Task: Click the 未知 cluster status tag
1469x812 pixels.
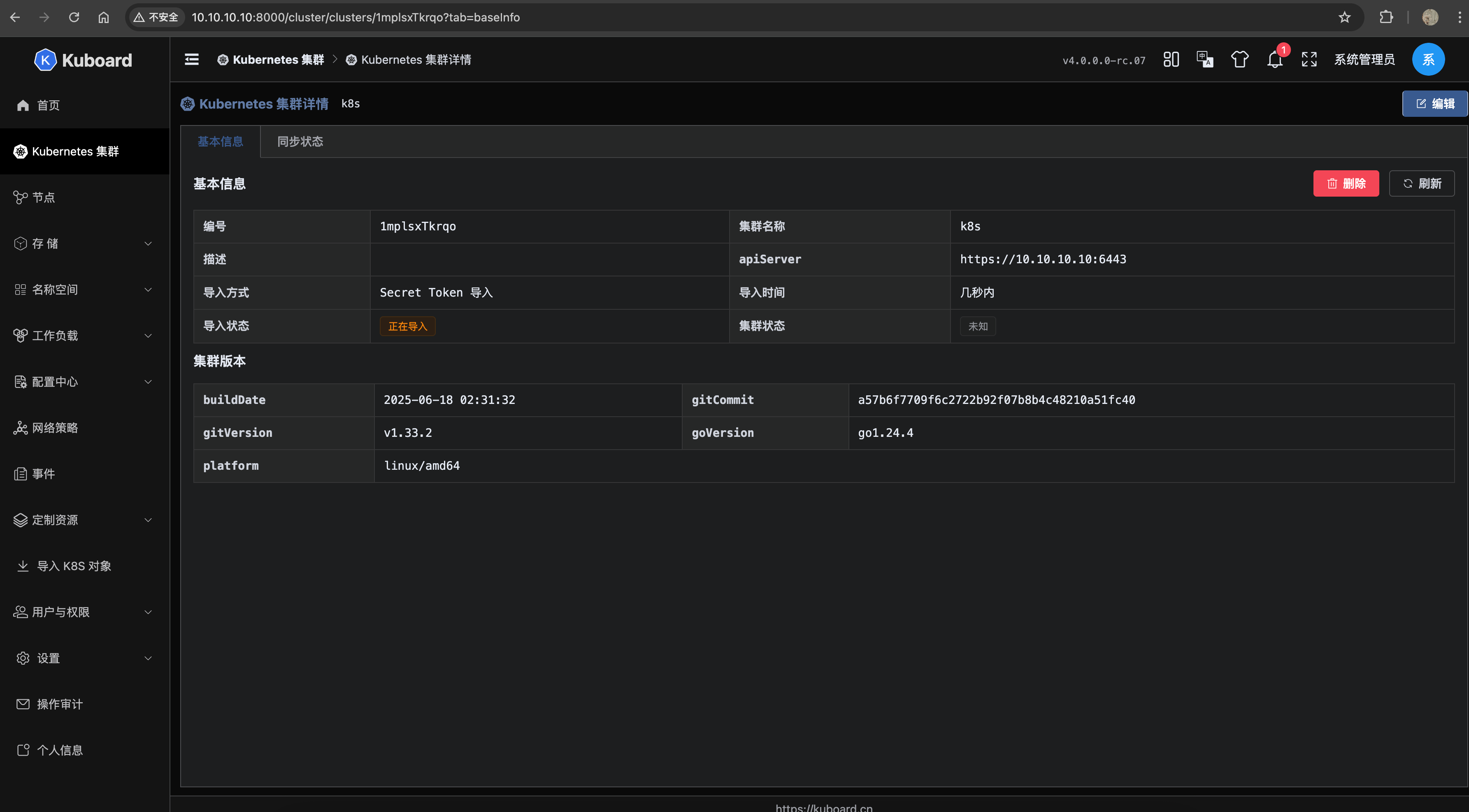Action: (x=977, y=326)
